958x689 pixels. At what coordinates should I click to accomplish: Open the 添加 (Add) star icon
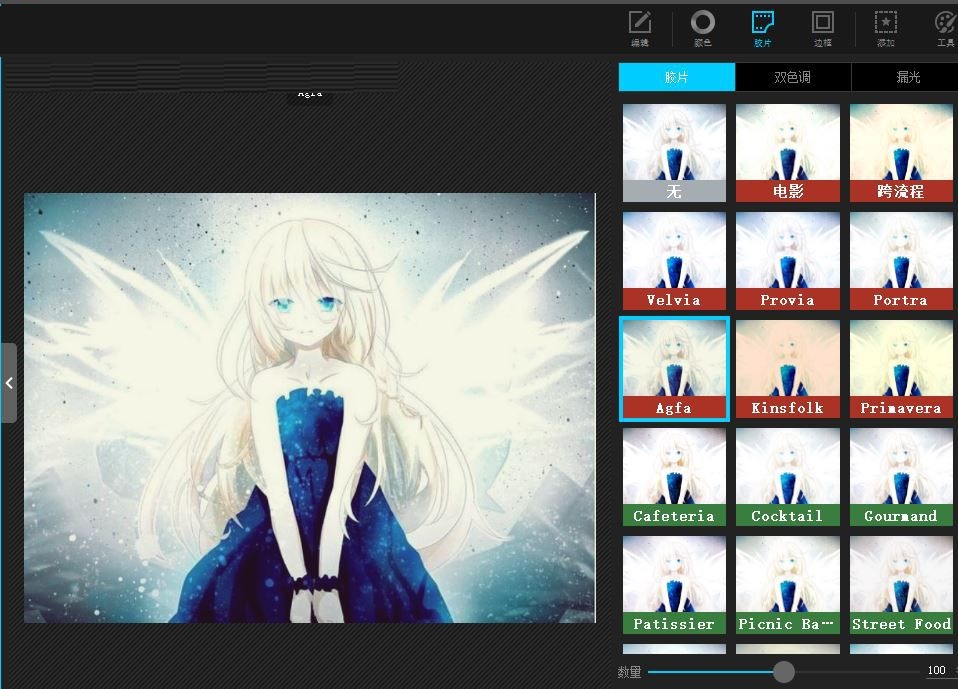pos(885,28)
